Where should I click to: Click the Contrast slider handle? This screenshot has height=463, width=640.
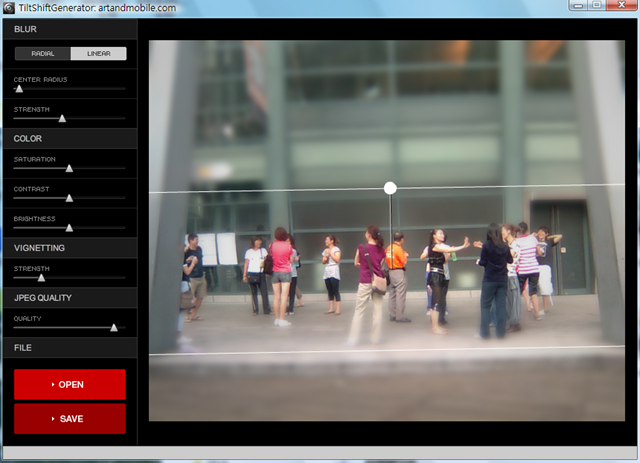point(69,198)
